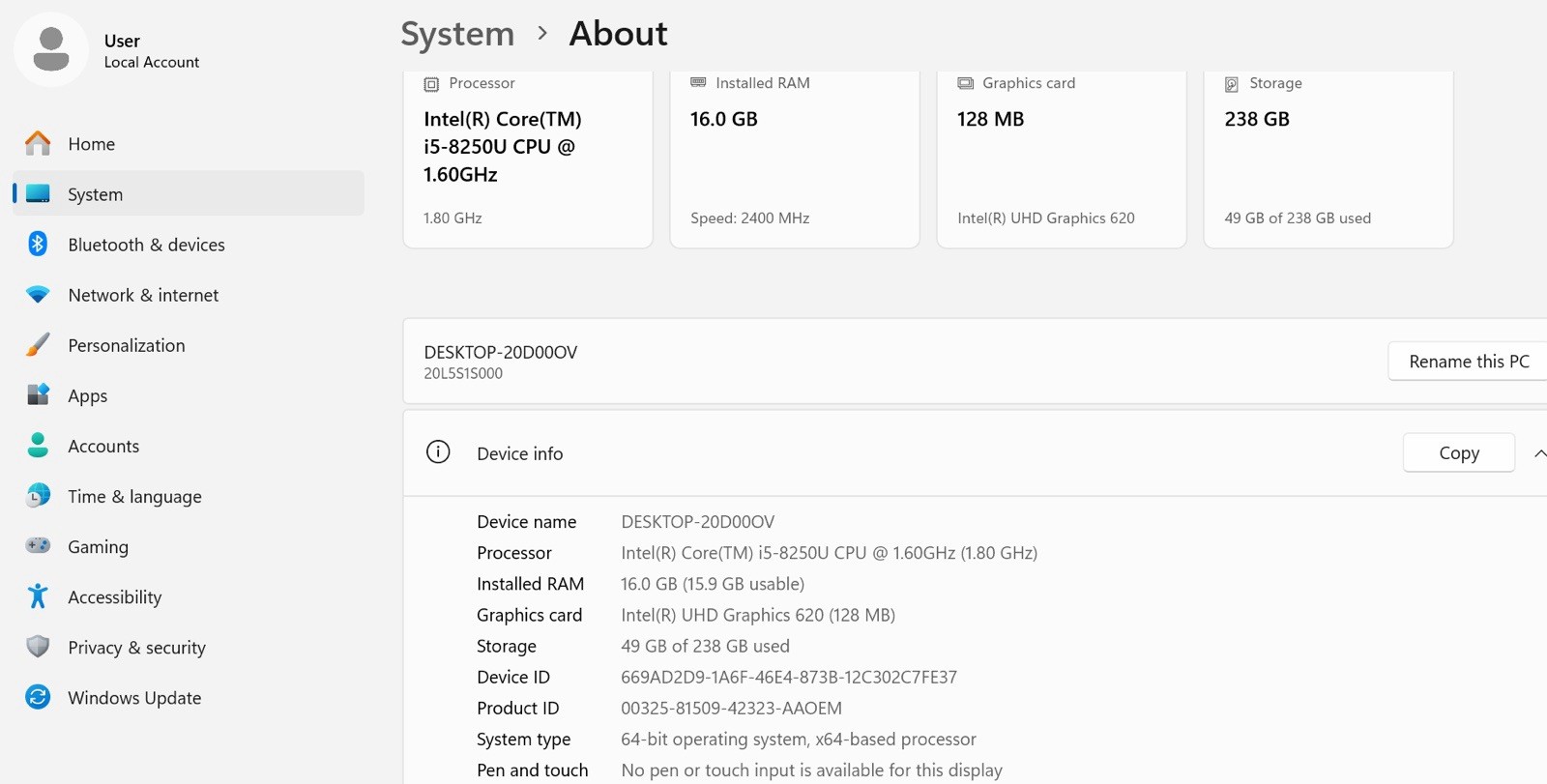Select System in the sidebar
Viewport: 1547px width, 784px height.
click(189, 193)
